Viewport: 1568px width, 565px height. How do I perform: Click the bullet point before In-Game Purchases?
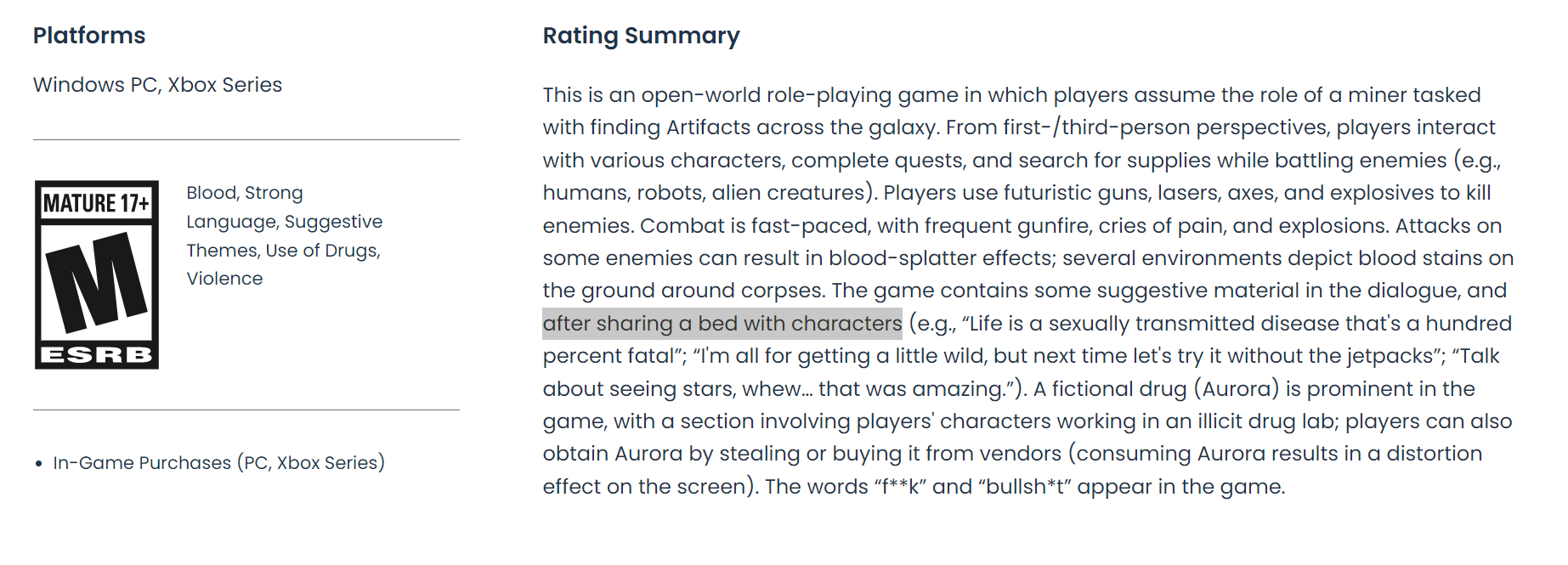[39, 464]
